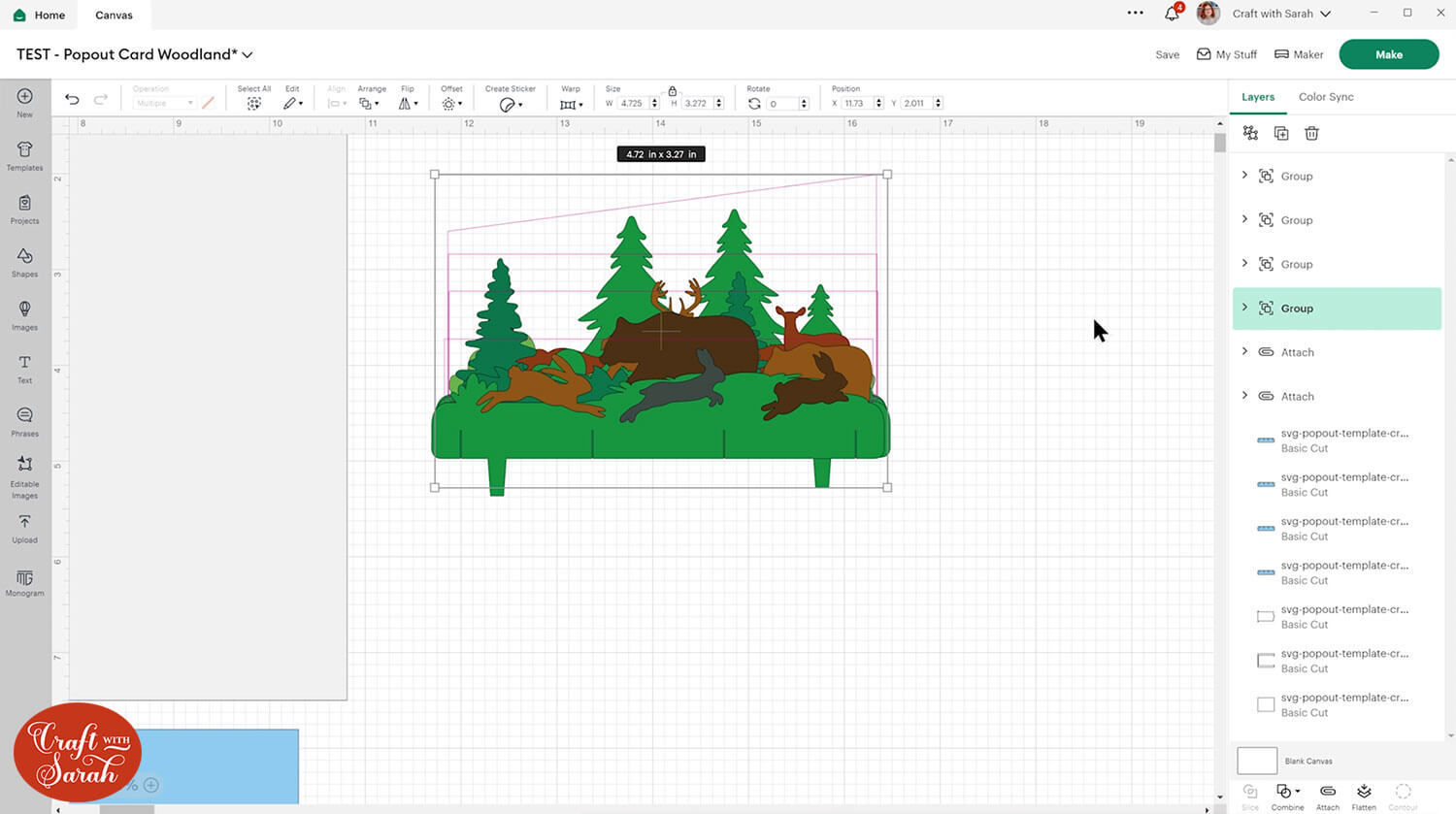Expand the highlighted Group layer
This screenshot has width=1456, height=814.
[x=1244, y=308]
